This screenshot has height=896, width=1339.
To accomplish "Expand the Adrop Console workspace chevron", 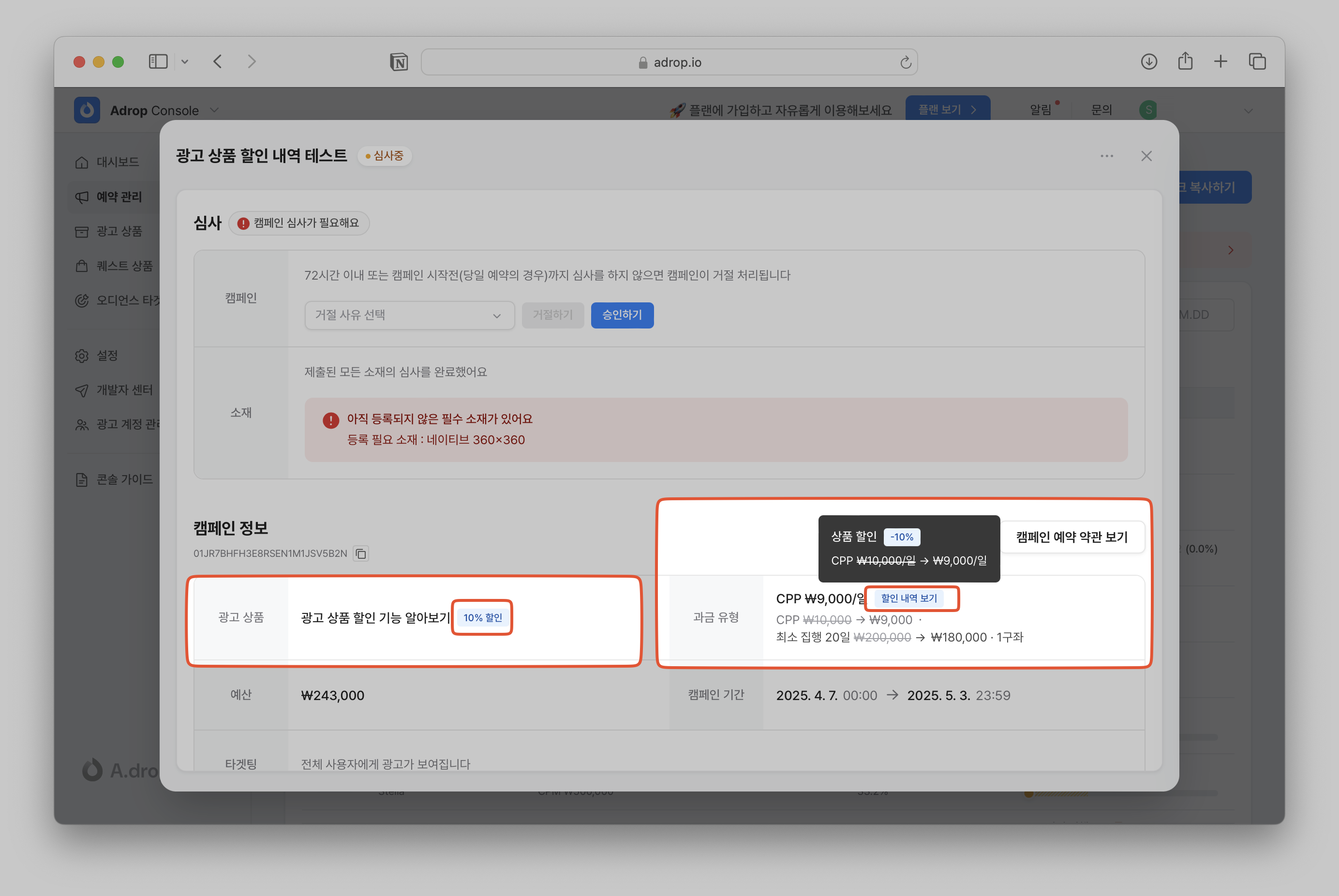I will [x=215, y=110].
